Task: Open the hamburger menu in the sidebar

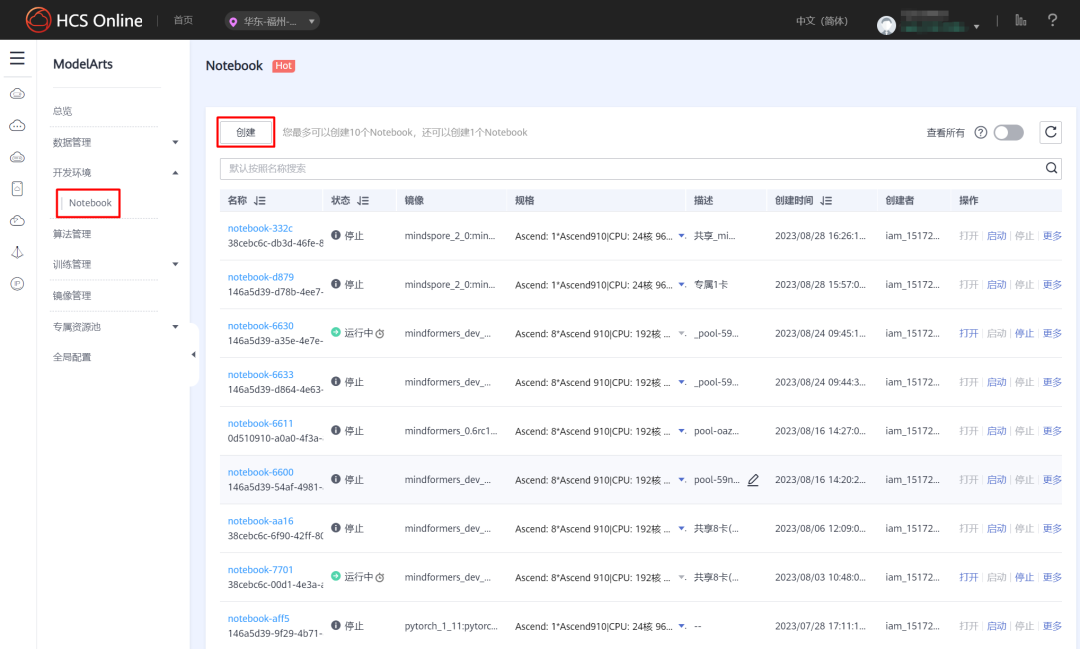Action: click(x=17, y=59)
